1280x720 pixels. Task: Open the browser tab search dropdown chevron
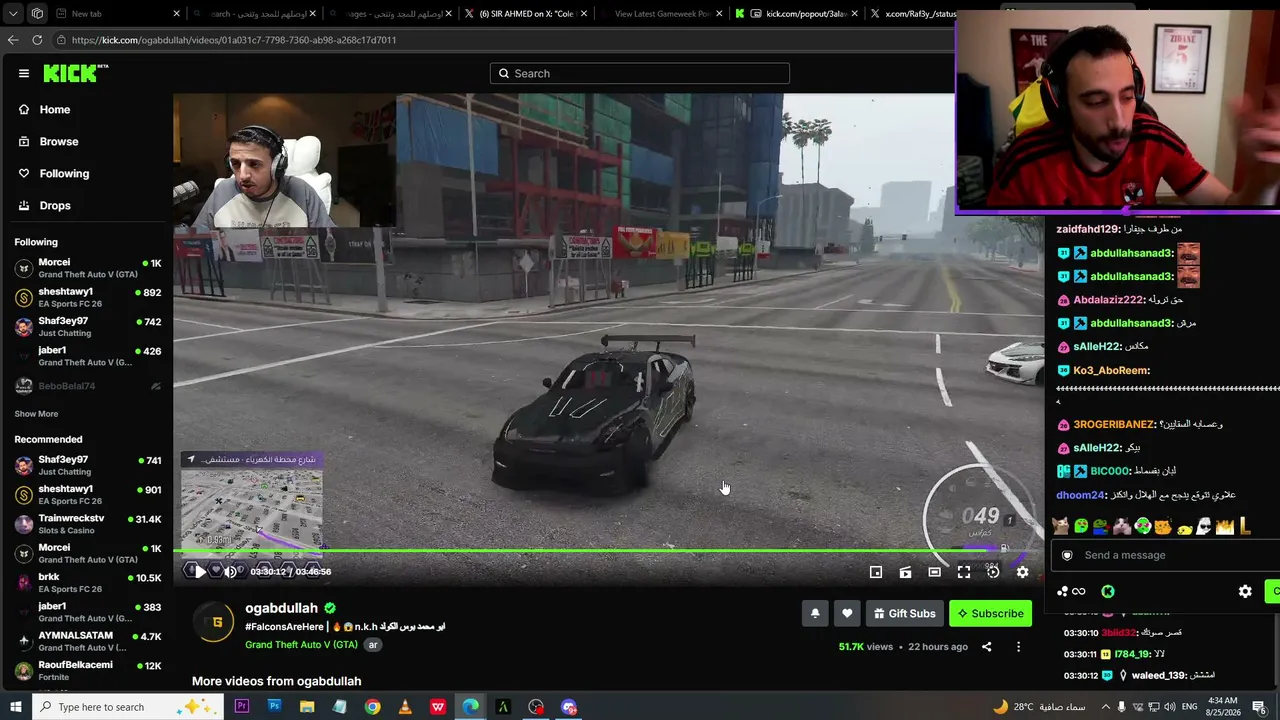[x=11, y=14]
